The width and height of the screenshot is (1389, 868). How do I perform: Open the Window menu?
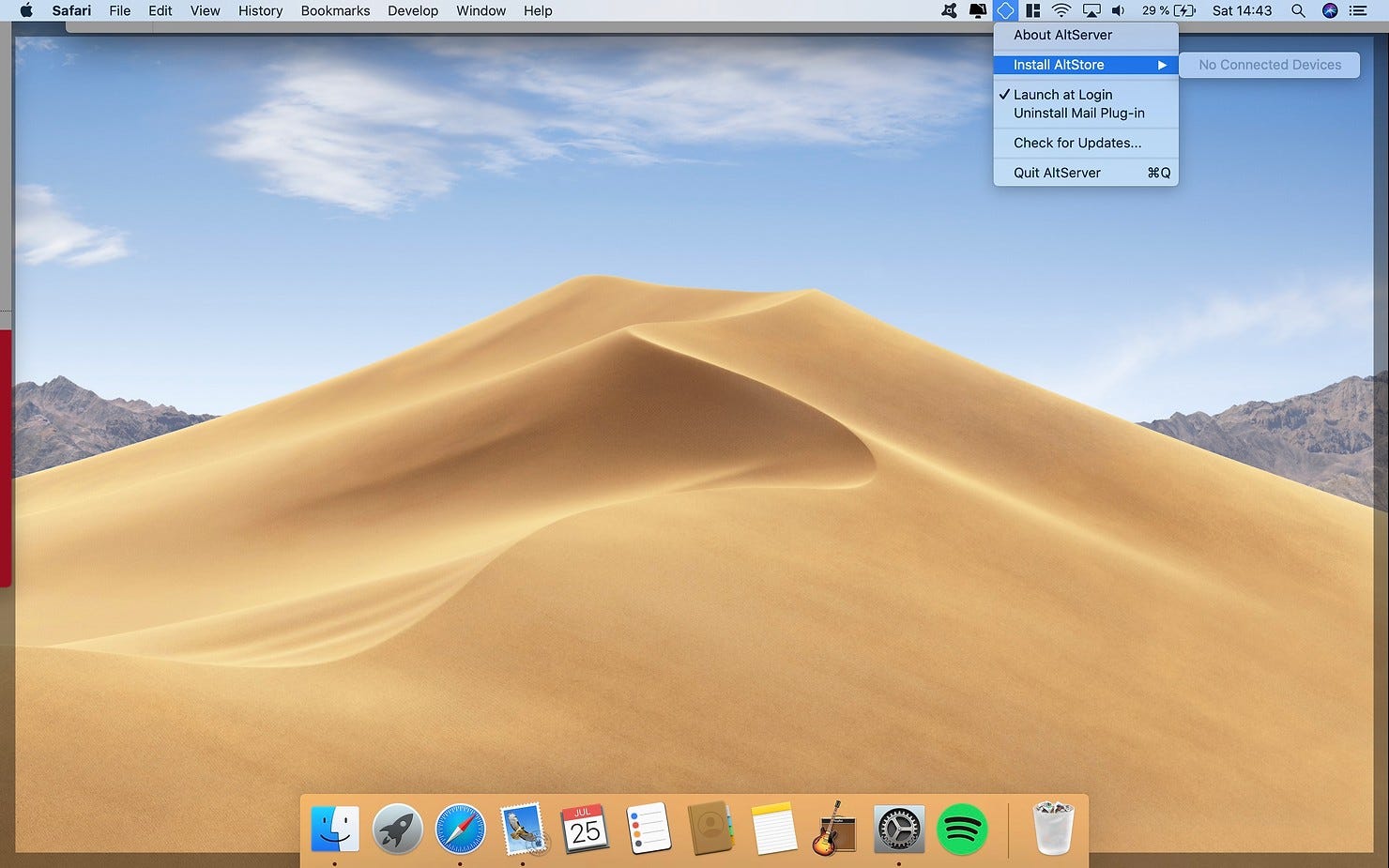(x=481, y=10)
